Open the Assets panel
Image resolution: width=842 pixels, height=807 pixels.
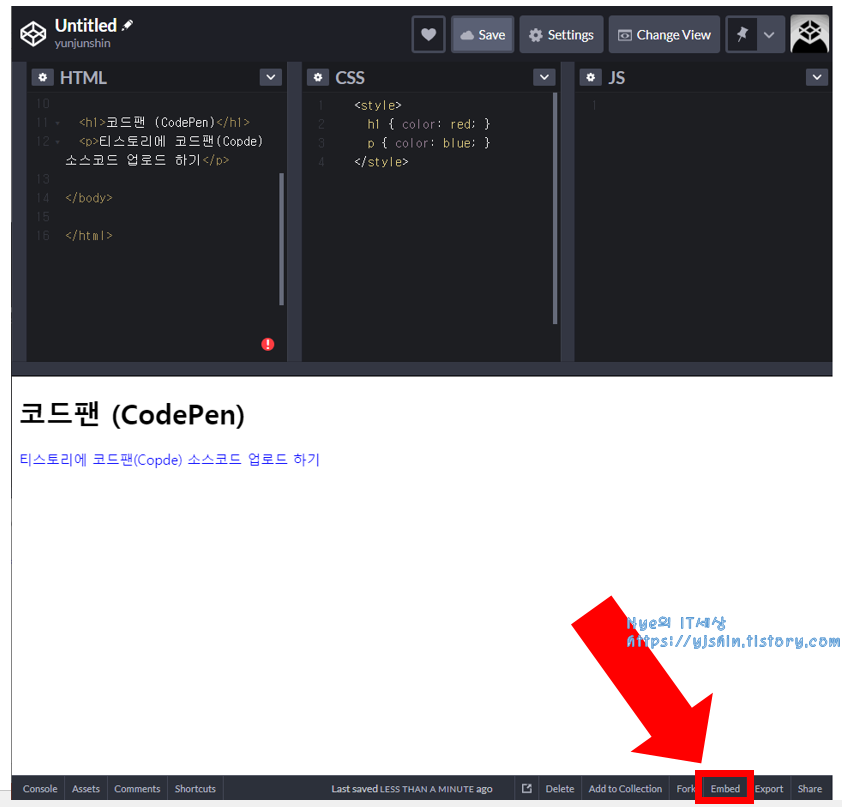(86, 788)
